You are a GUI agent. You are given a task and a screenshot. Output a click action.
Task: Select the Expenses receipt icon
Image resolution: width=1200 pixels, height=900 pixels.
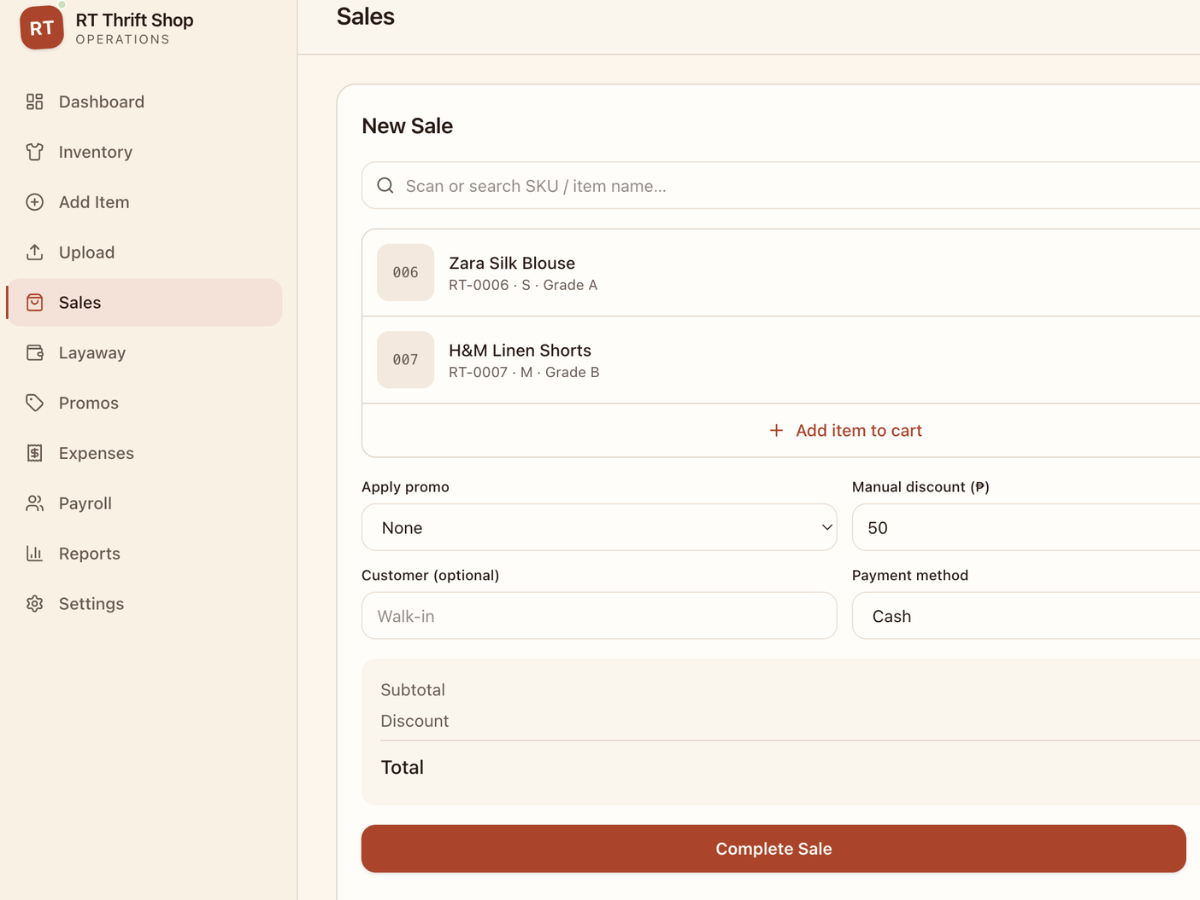point(35,452)
